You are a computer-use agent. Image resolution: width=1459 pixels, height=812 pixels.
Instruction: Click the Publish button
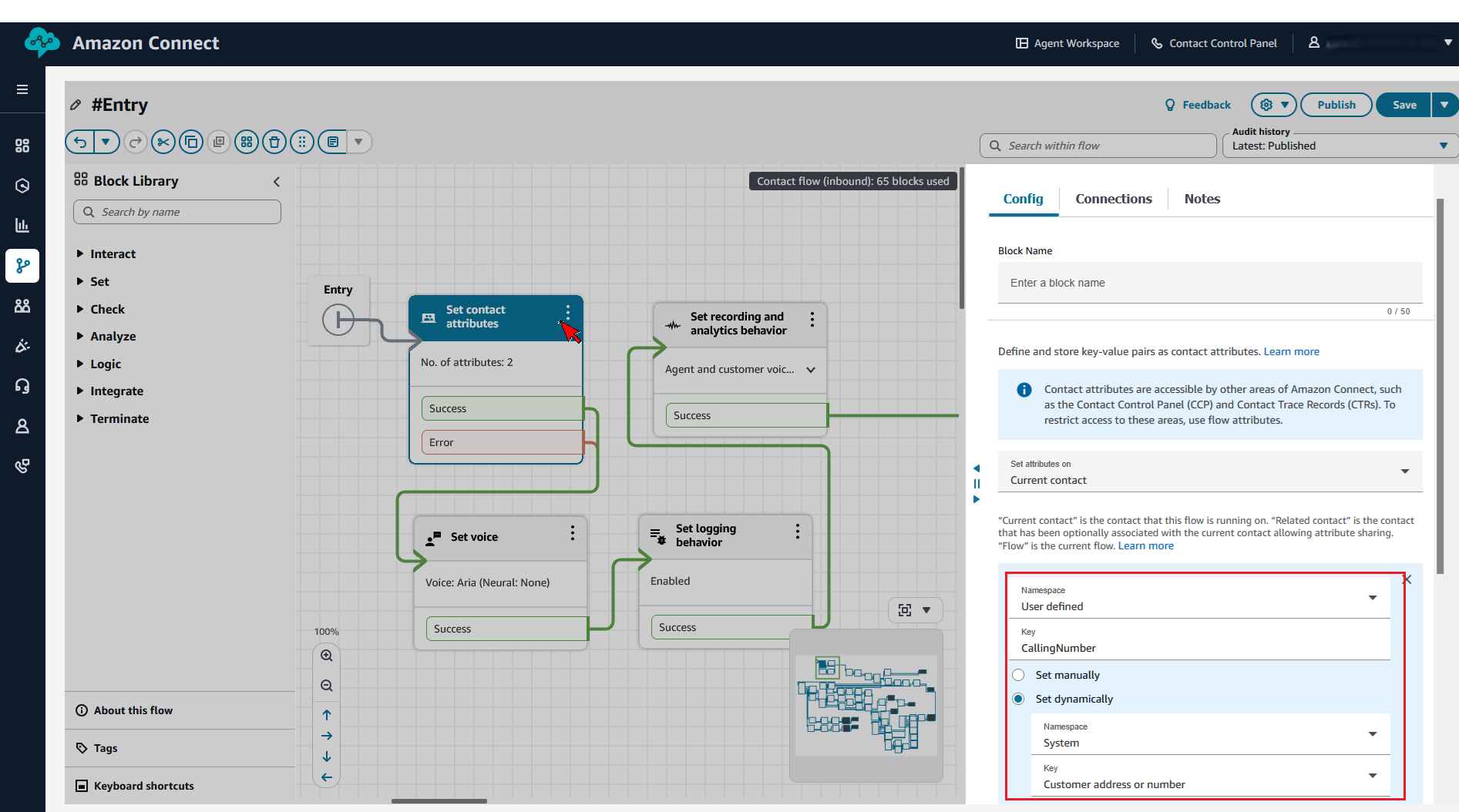[x=1336, y=105]
